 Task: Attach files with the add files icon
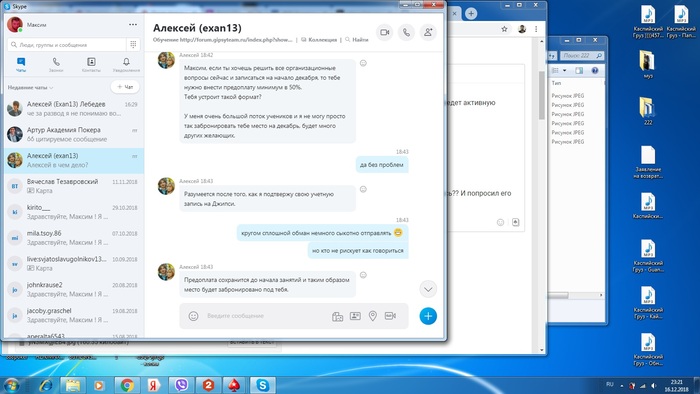click(338, 316)
